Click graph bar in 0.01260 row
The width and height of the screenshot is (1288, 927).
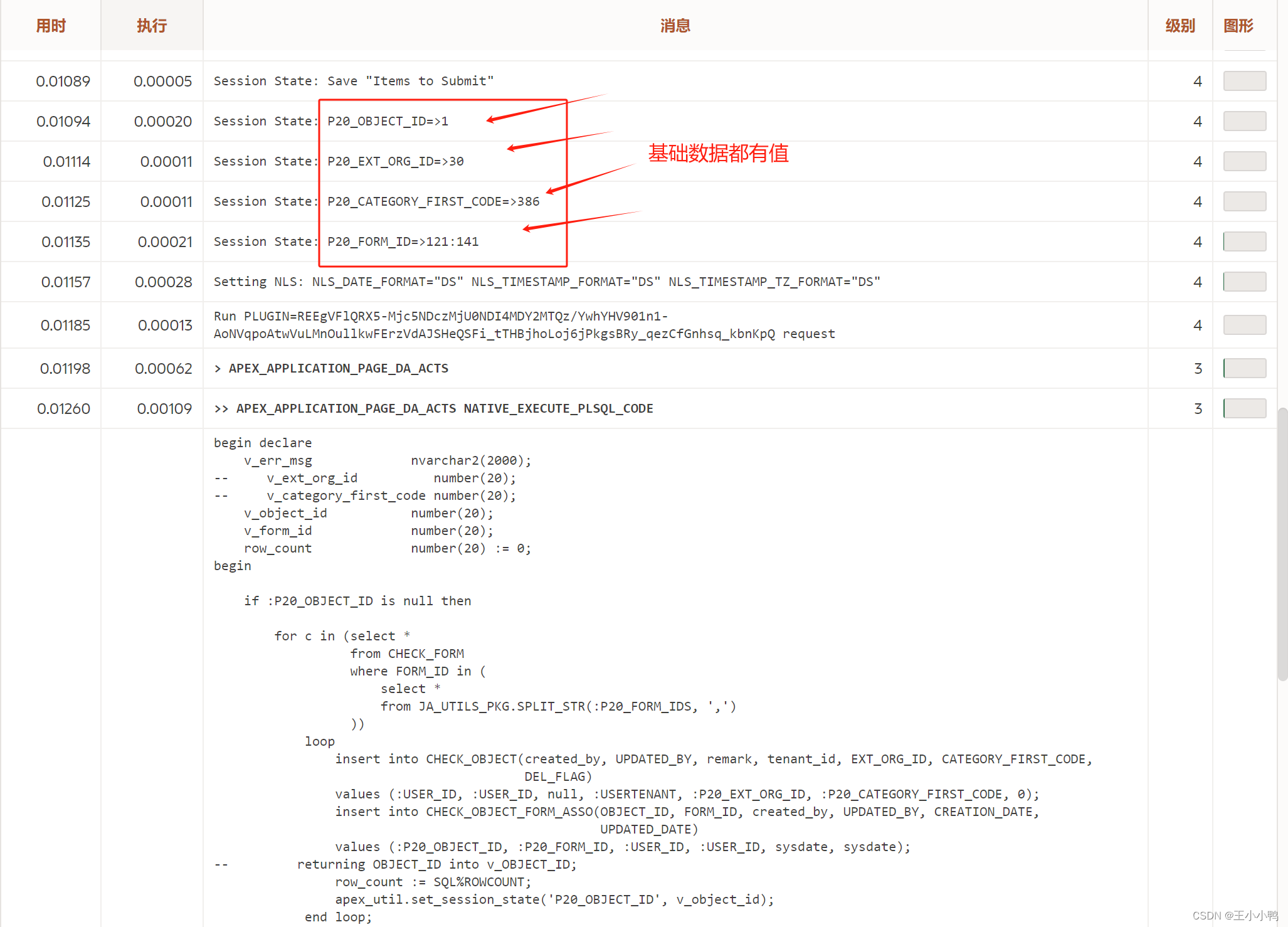pyautogui.click(x=1245, y=408)
